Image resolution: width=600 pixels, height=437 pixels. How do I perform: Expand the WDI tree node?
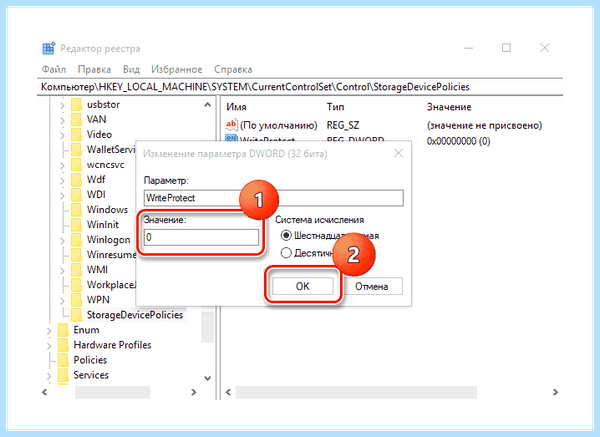(62, 195)
